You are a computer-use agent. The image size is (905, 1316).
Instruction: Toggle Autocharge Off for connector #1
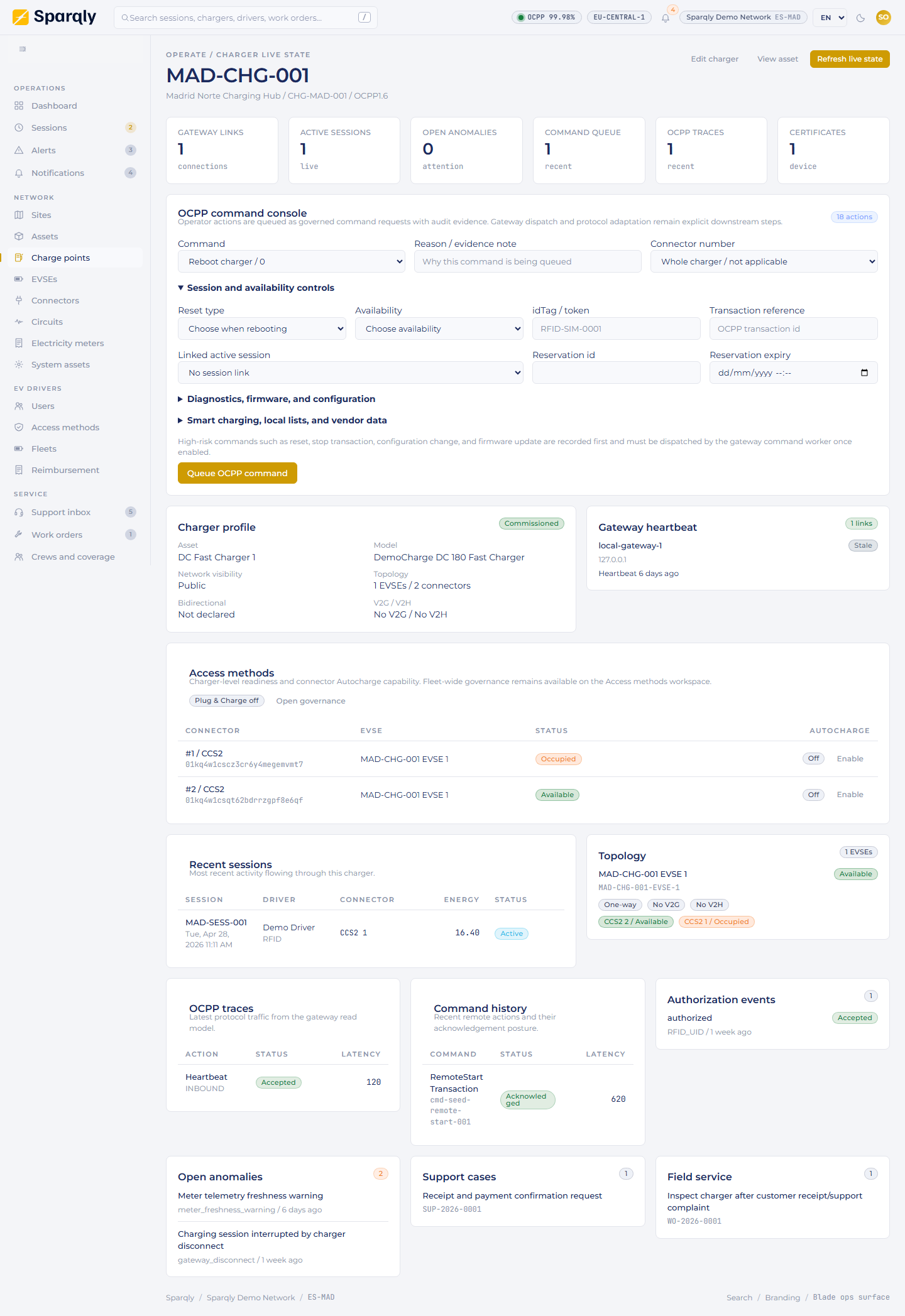tap(813, 758)
